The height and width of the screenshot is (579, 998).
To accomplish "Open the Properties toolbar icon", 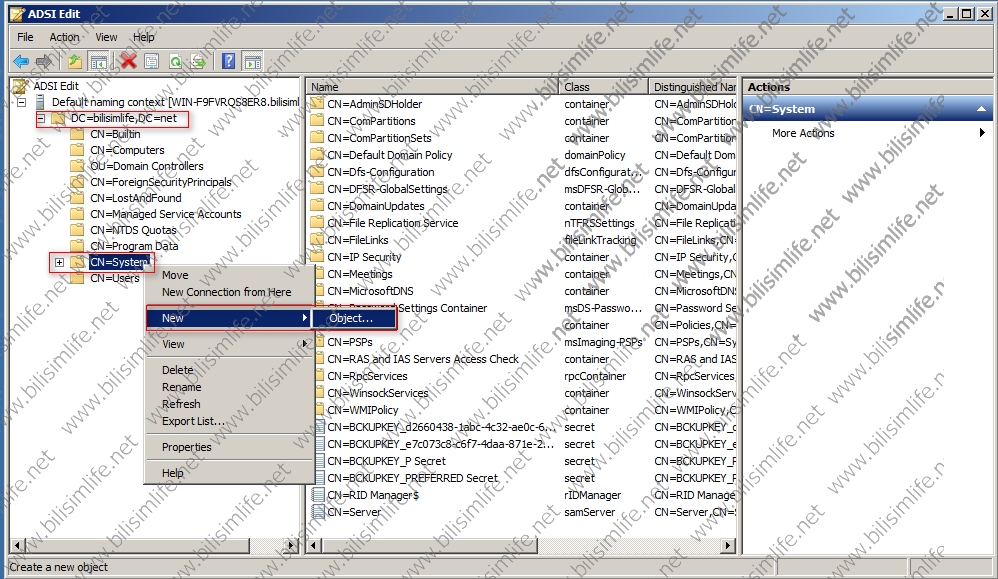I will 151,62.
